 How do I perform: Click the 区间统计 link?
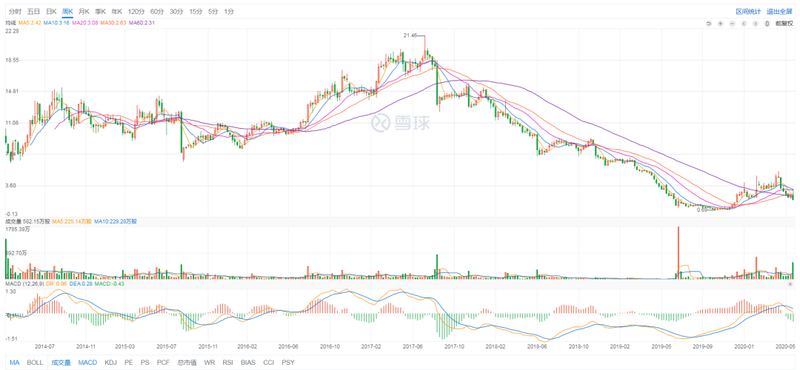click(748, 11)
